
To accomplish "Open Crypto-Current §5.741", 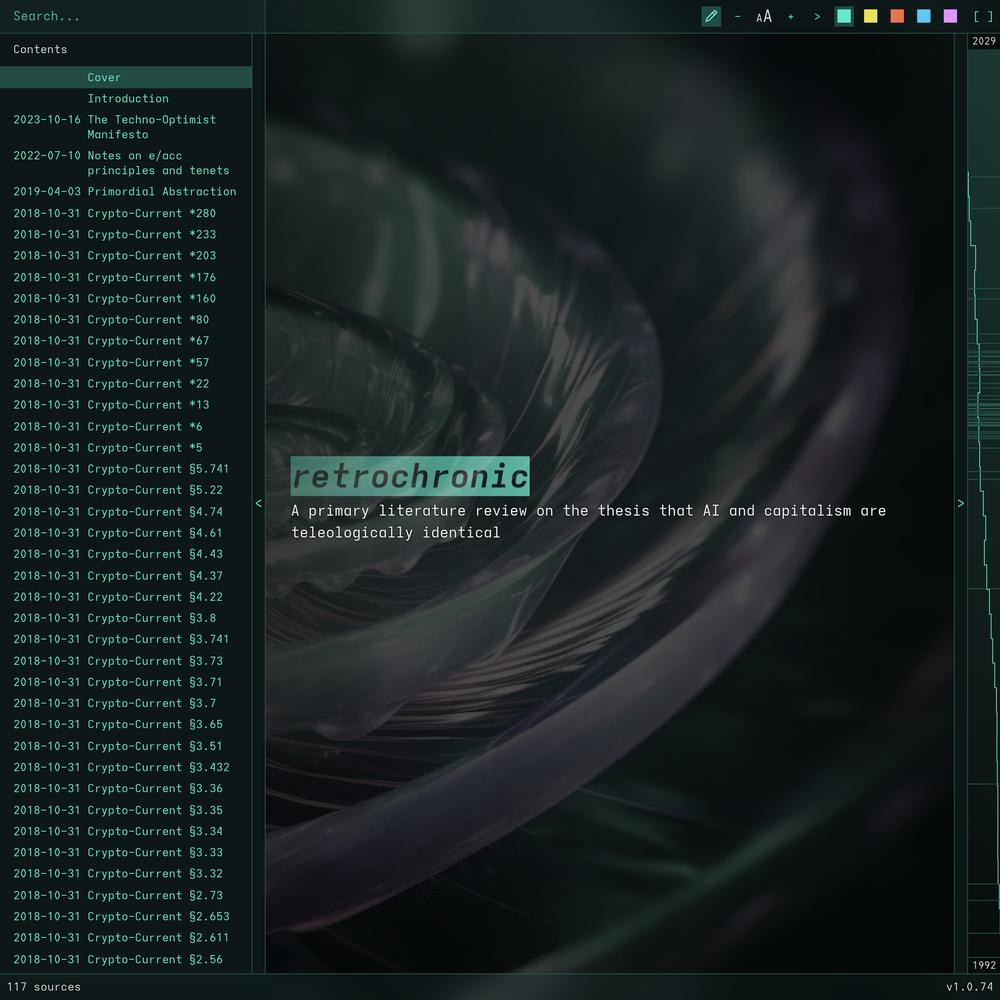I will (x=126, y=469).
